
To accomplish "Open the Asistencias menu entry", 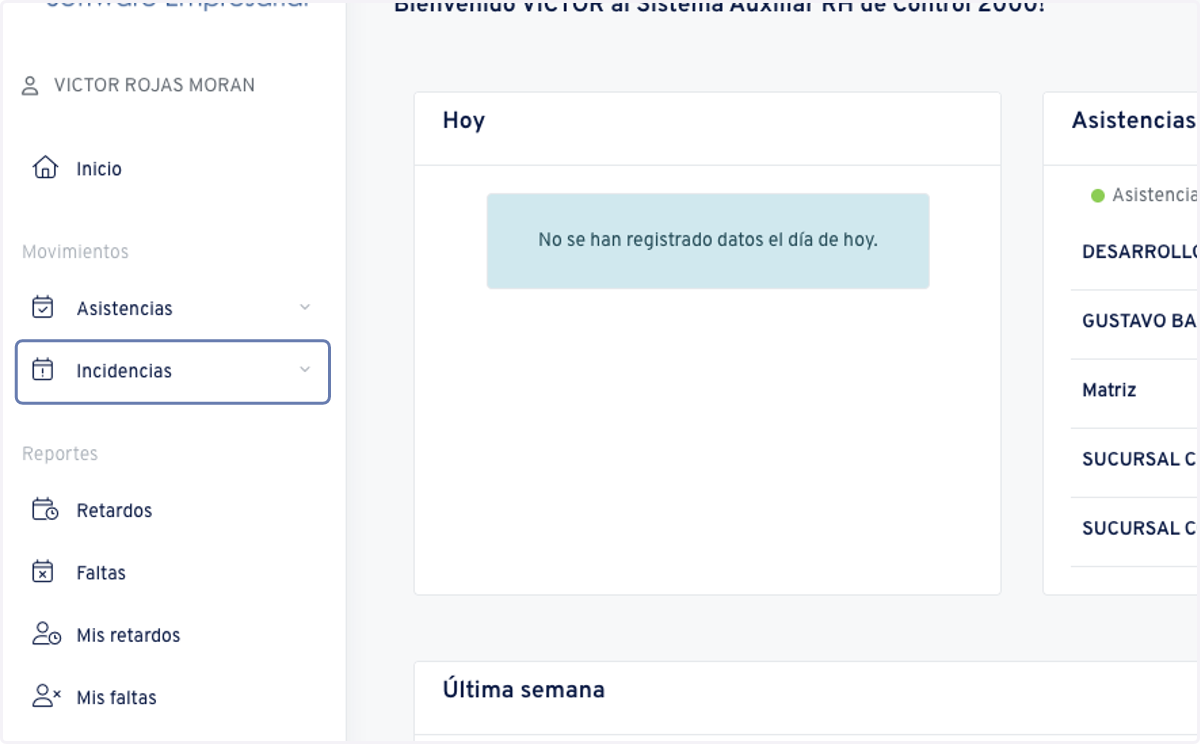I will tap(172, 308).
